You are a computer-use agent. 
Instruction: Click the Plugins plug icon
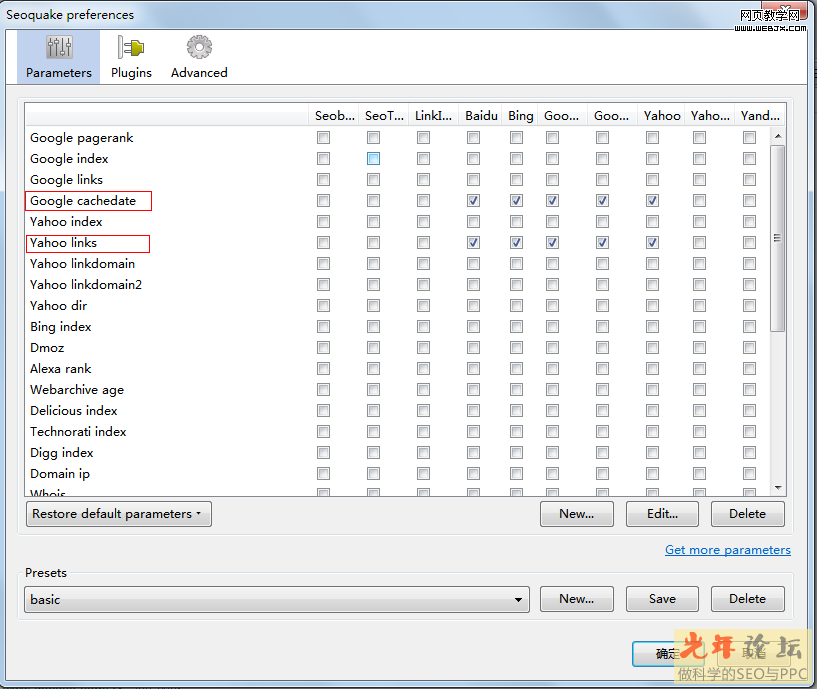[131, 46]
